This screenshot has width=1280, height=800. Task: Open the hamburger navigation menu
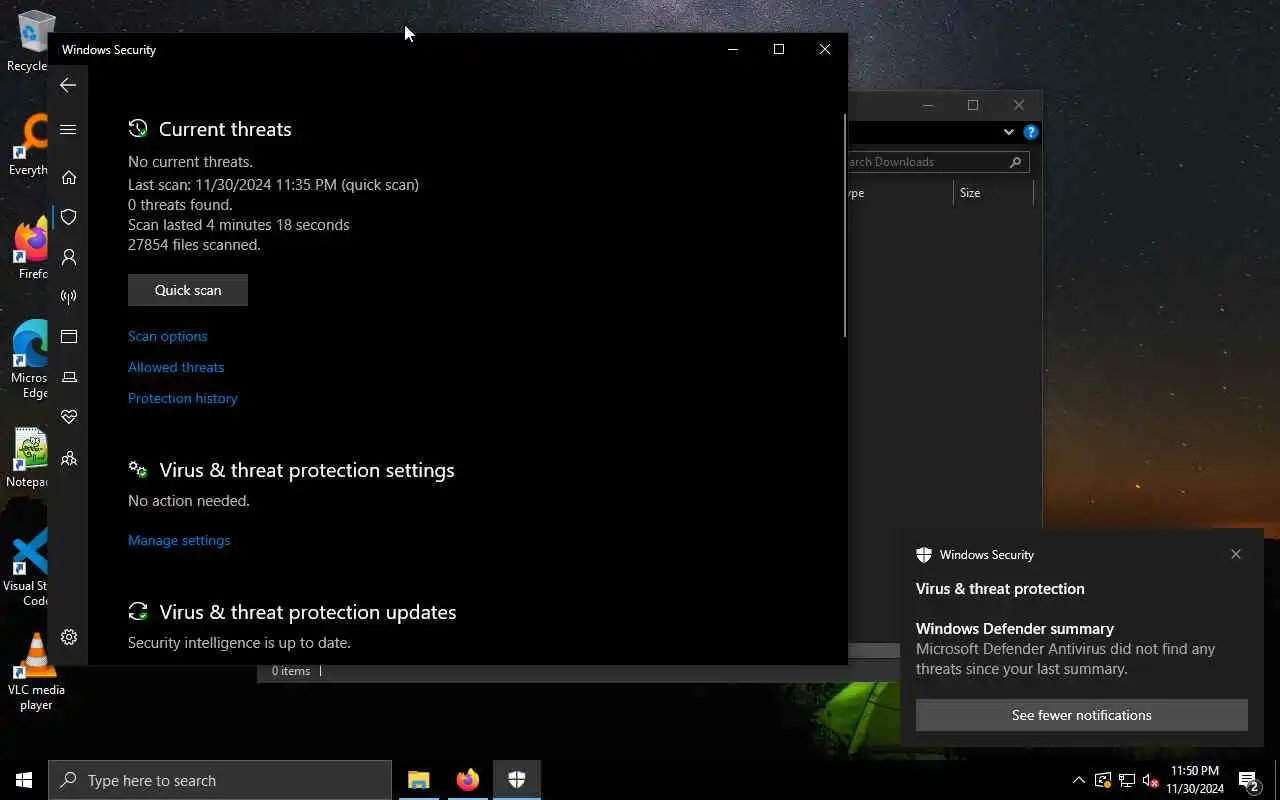pyautogui.click(x=68, y=129)
